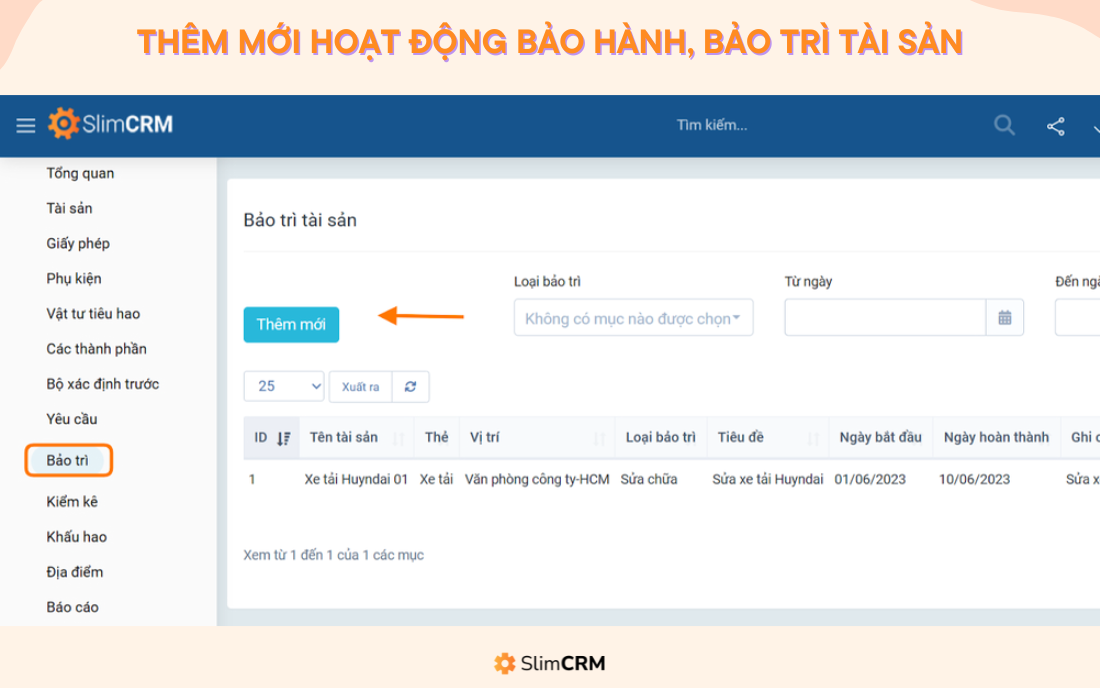Export data with the Xuất ra button
This screenshot has width=1100, height=688.
tap(360, 386)
